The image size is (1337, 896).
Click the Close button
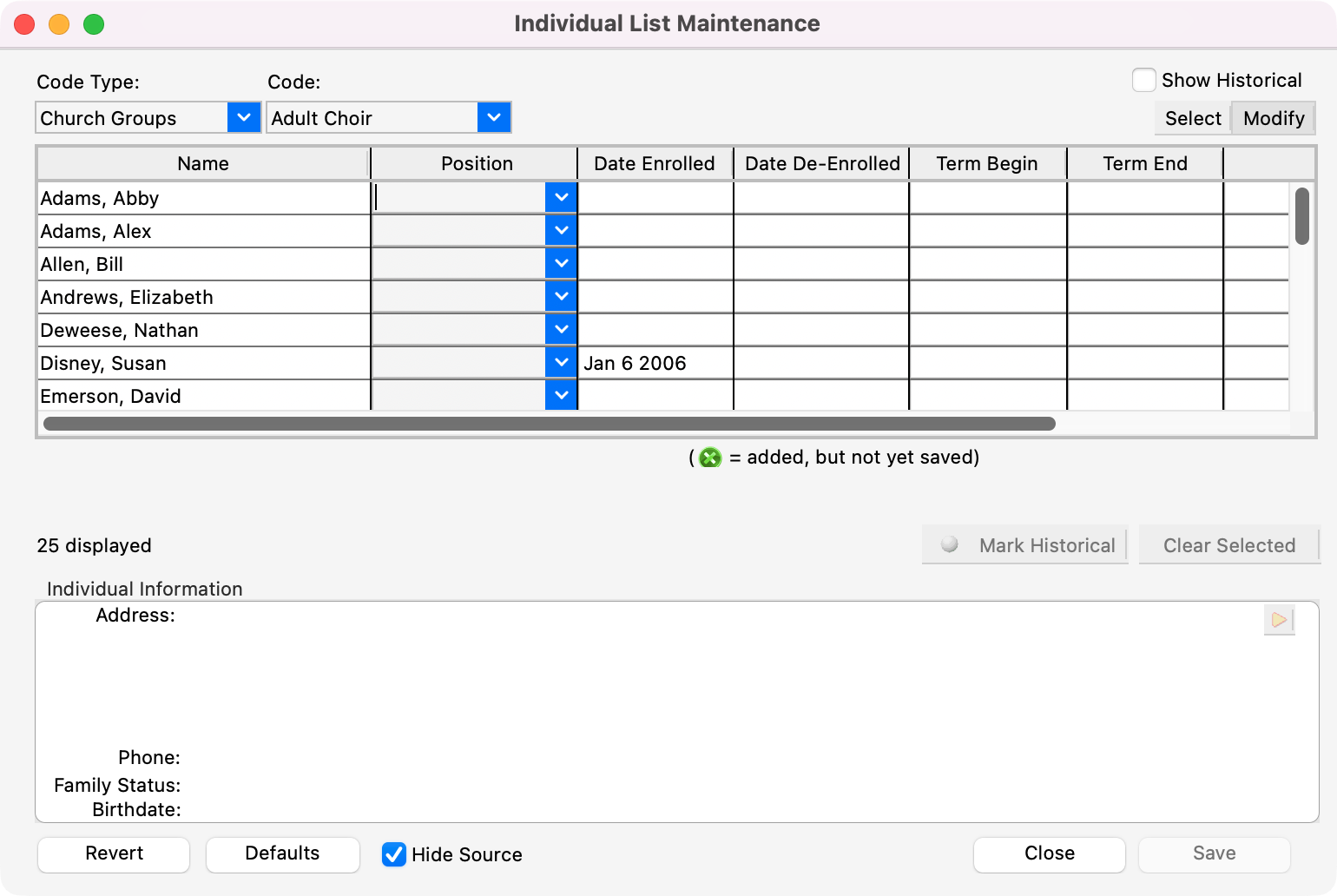click(x=1049, y=854)
